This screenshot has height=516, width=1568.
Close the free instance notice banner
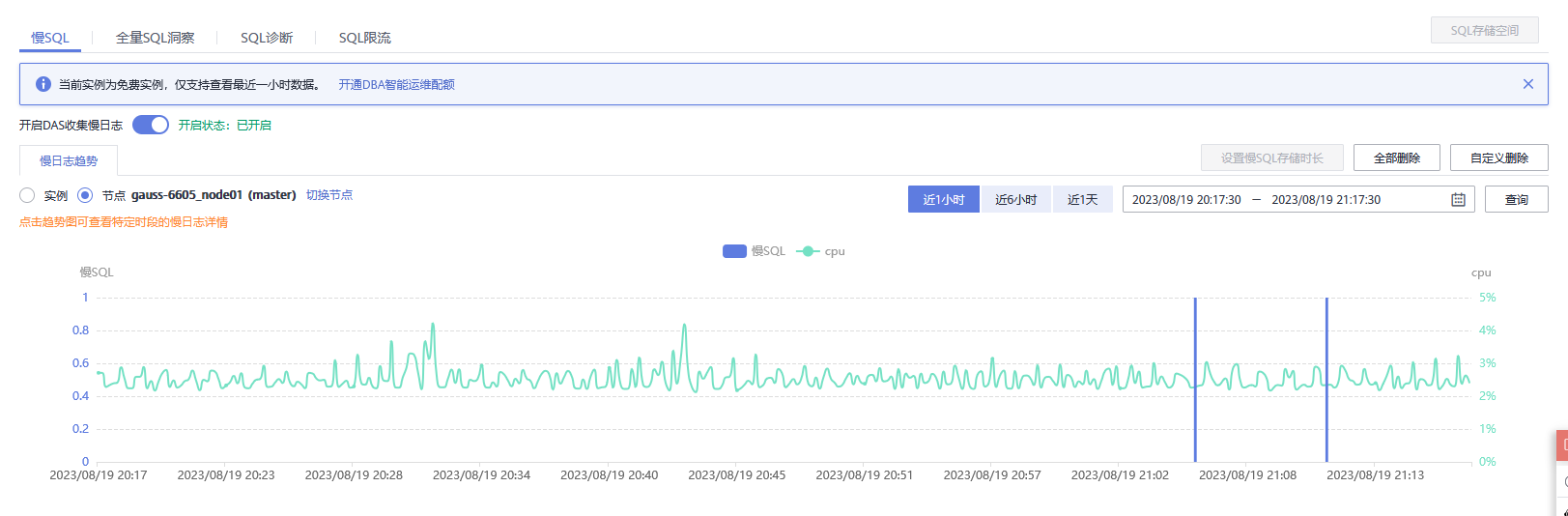click(1527, 84)
